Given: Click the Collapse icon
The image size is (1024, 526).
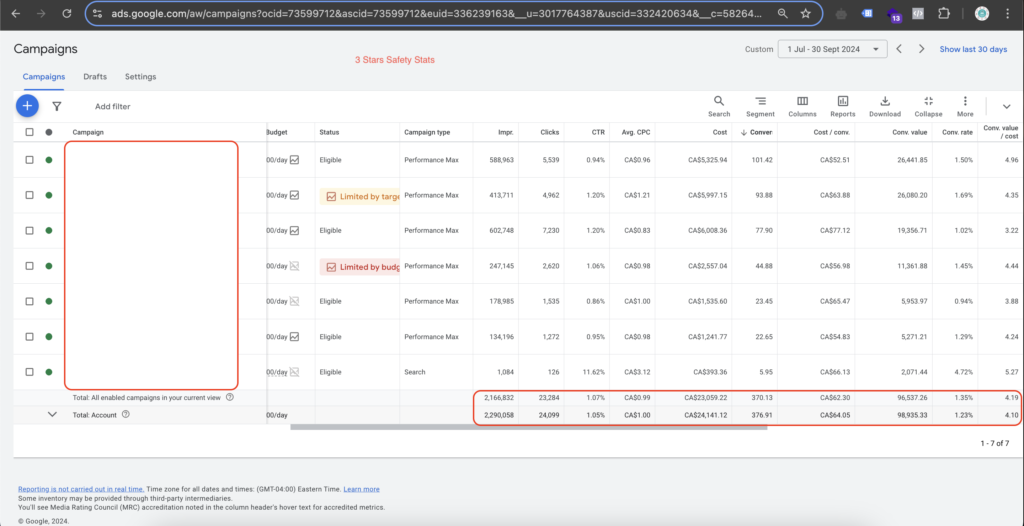Looking at the screenshot, I should point(928,101).
